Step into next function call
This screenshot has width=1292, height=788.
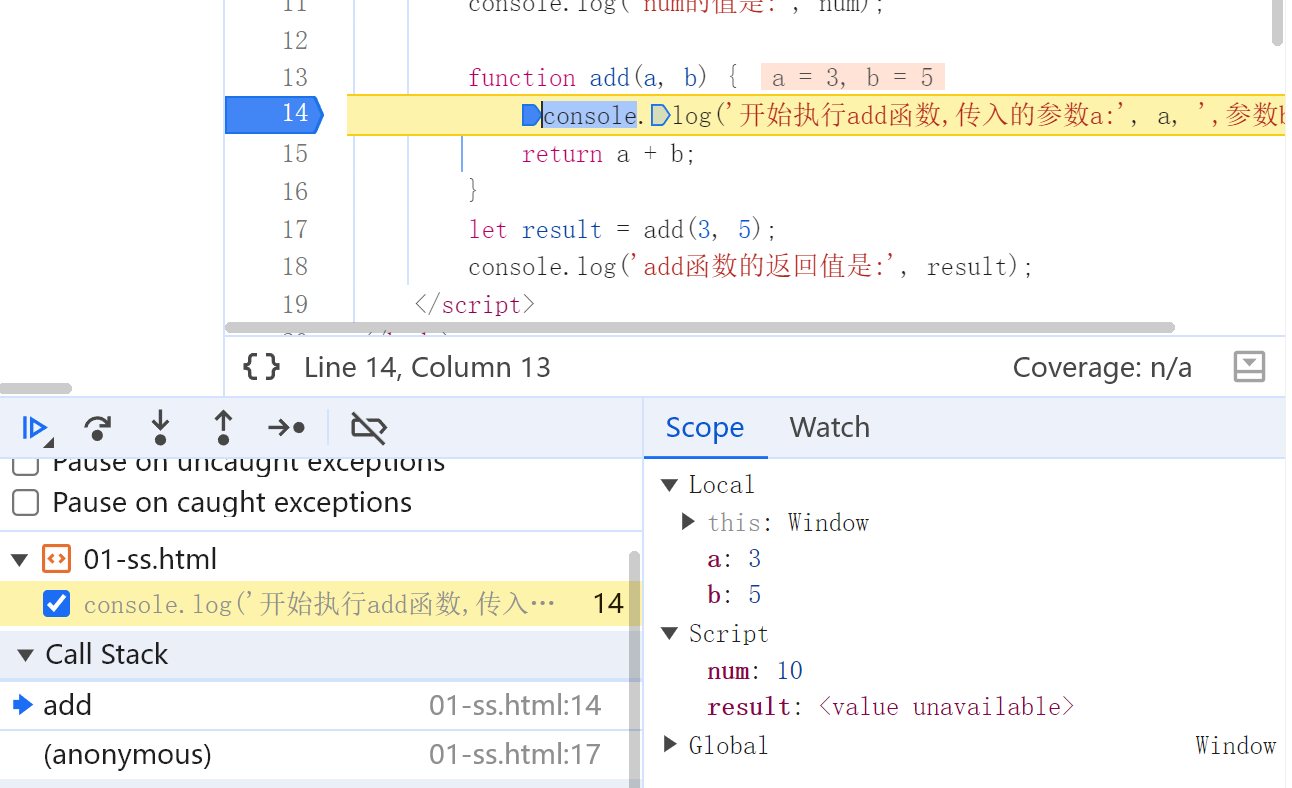pyautogui.click(x=160, y=428)
